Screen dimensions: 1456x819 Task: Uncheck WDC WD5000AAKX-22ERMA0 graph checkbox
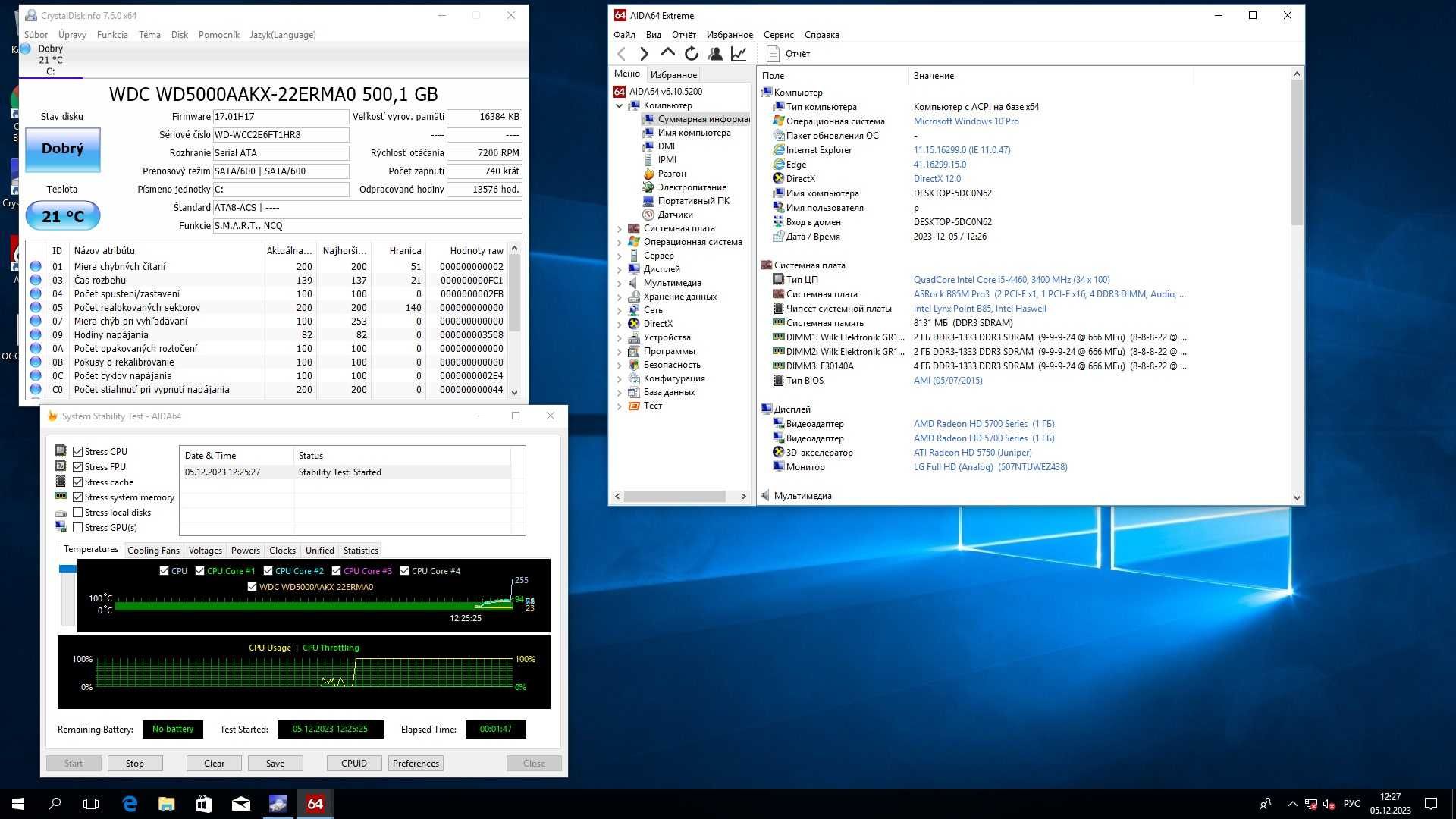point(253,587)
